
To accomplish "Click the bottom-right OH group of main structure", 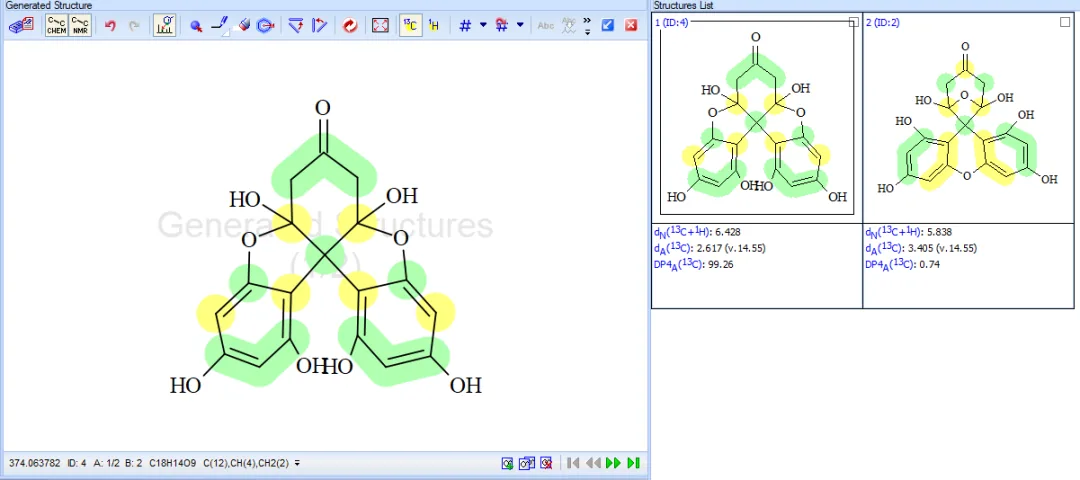I will pos(466,385).
